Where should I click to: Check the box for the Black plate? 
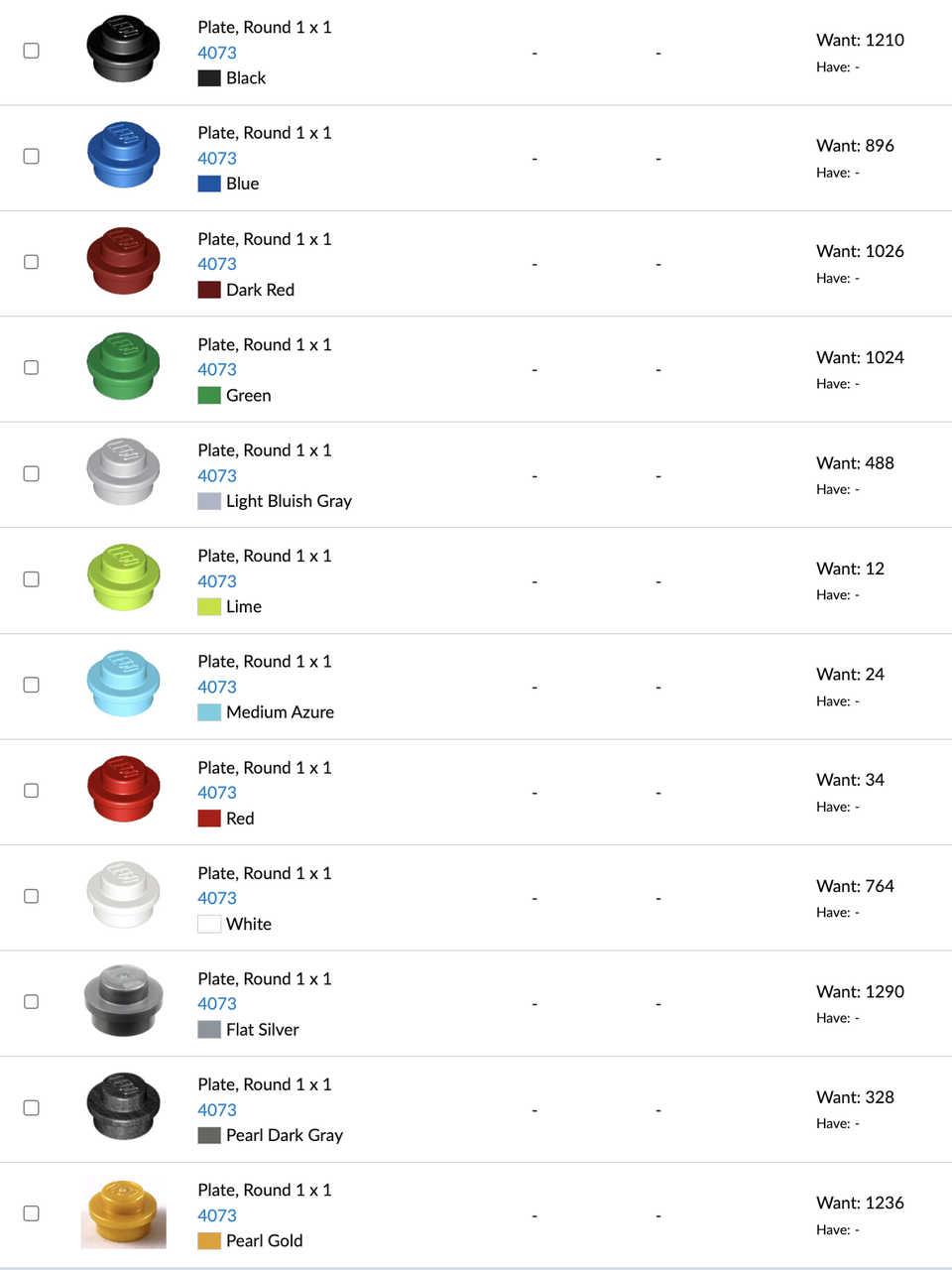[x=32, y=51]
